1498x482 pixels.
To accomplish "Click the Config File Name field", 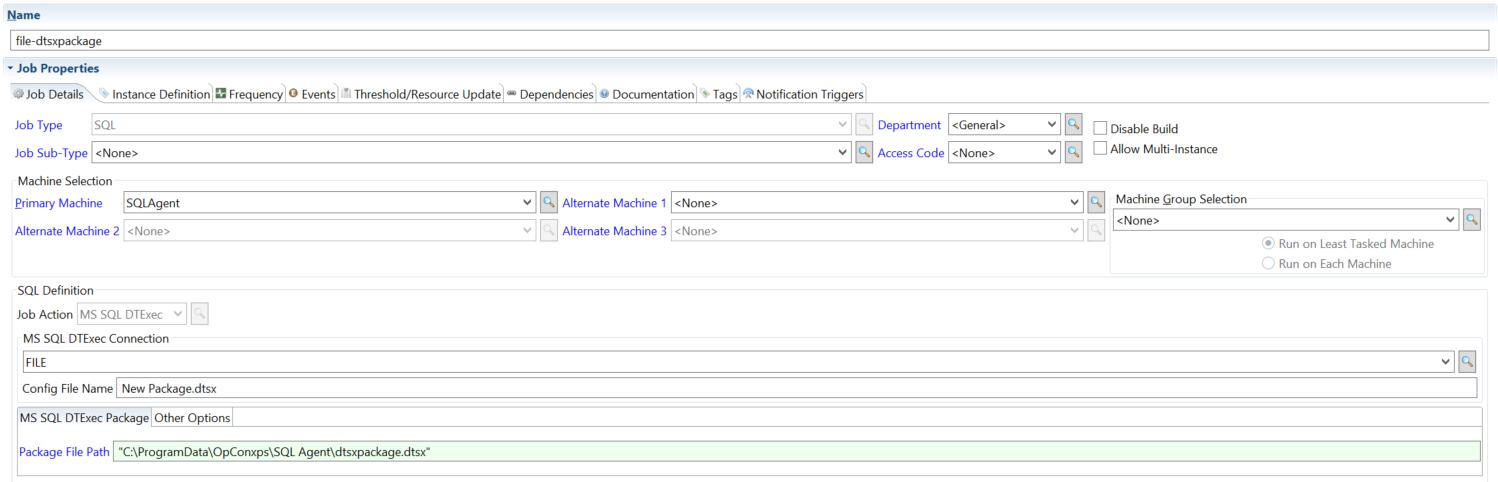I will coord(797,388).
